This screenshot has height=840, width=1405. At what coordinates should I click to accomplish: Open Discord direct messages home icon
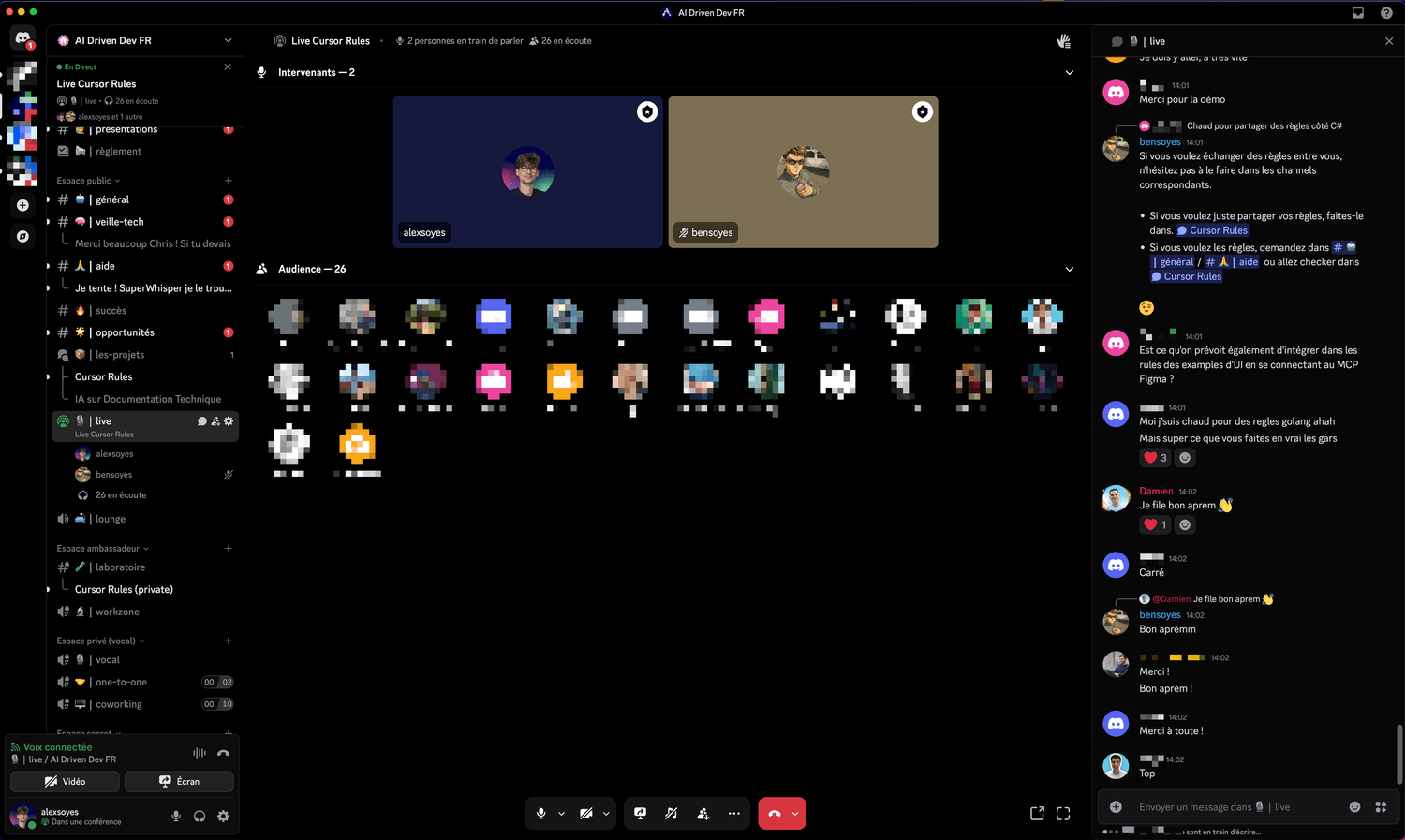(22, 38)
